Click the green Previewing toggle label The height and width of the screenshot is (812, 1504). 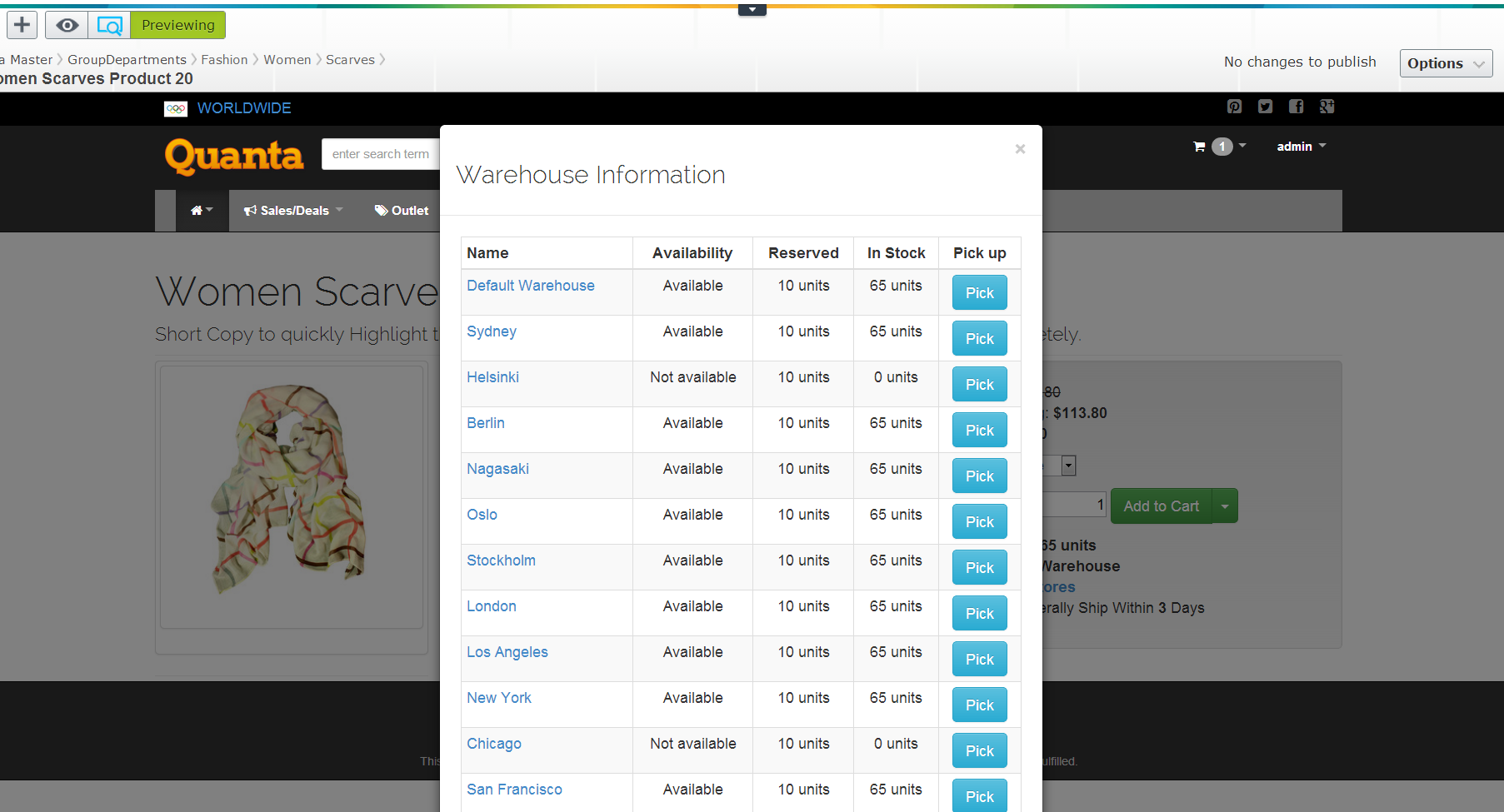click(x=177, y=25)
